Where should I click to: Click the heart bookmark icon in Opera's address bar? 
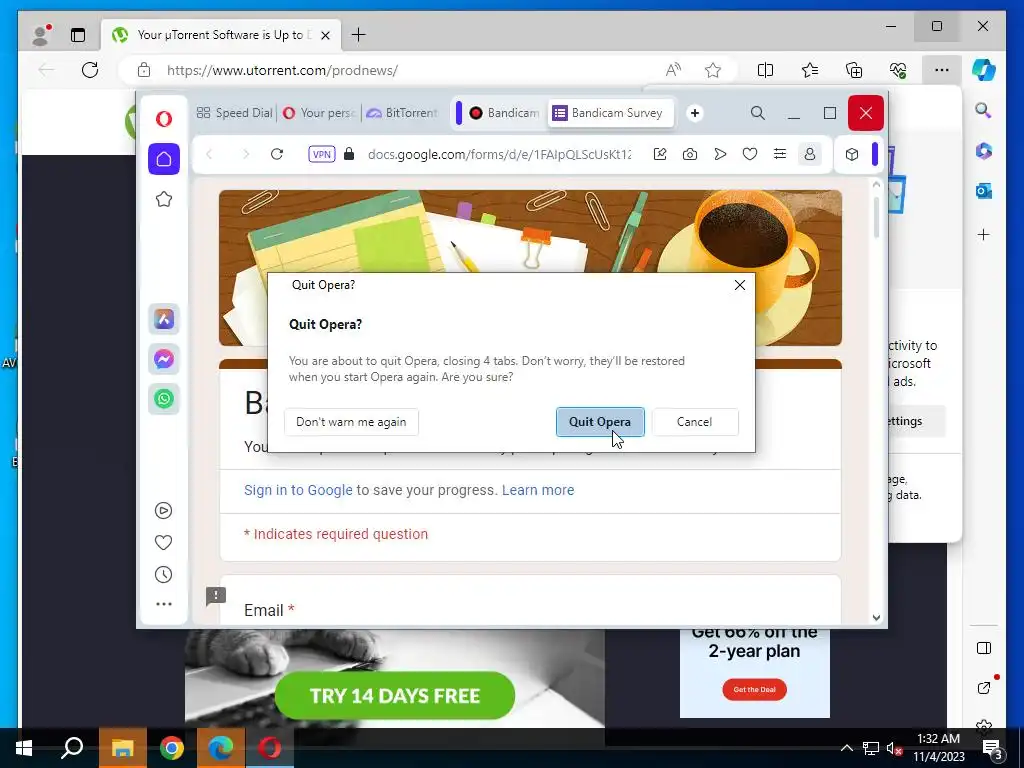coord(750,154)
